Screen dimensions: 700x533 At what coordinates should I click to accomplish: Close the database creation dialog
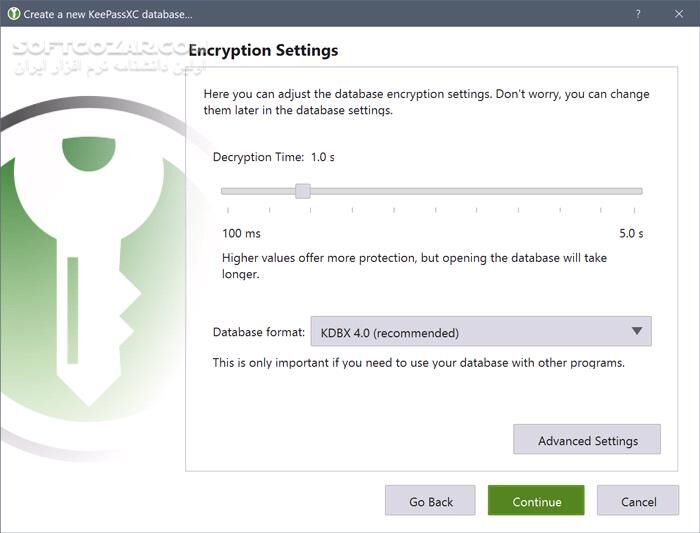pyautogui.click(x=679, y=13)
